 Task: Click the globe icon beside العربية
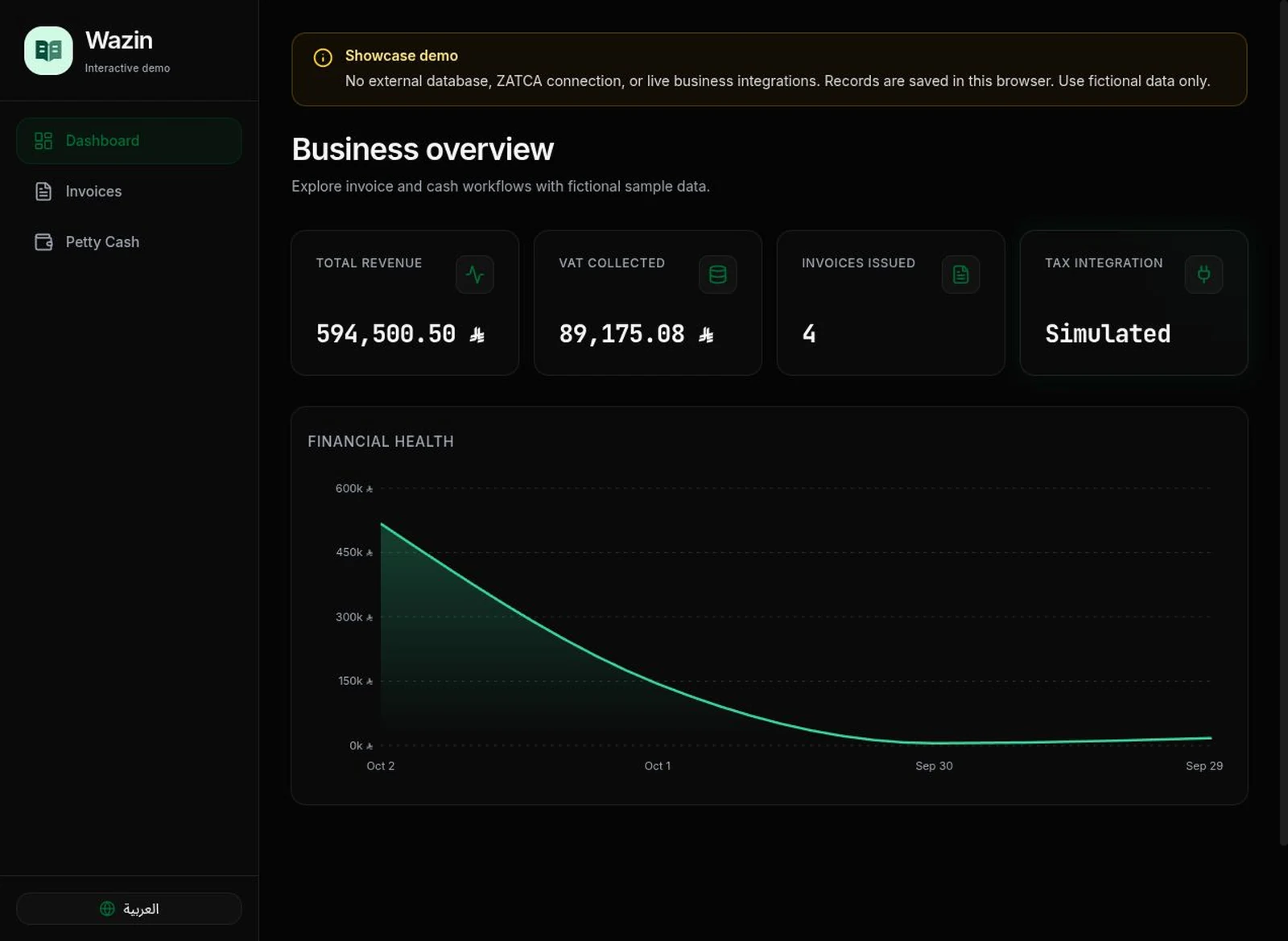pos(107,908)
